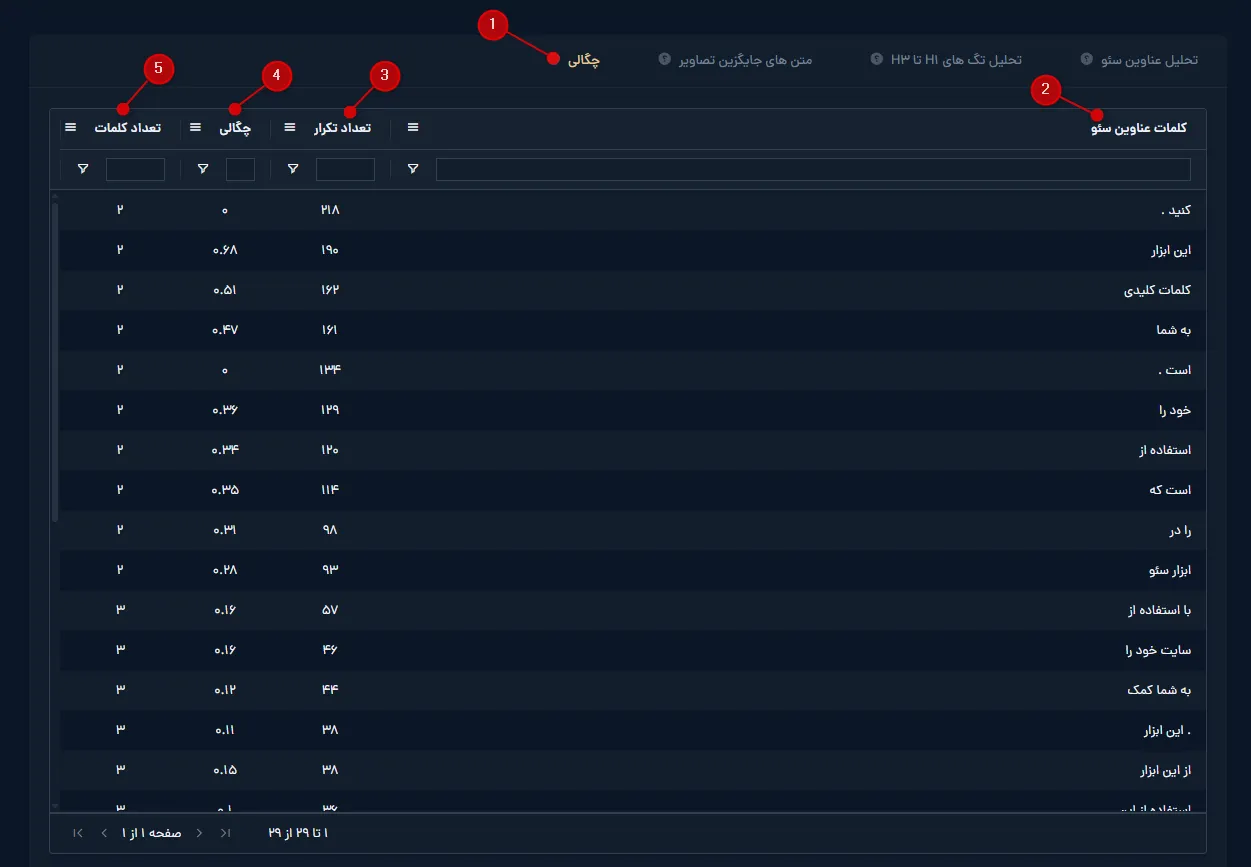
Task: Click the plain left-pointing chevron in pagination
Action: pyautogui.click(x=104, y=833)
